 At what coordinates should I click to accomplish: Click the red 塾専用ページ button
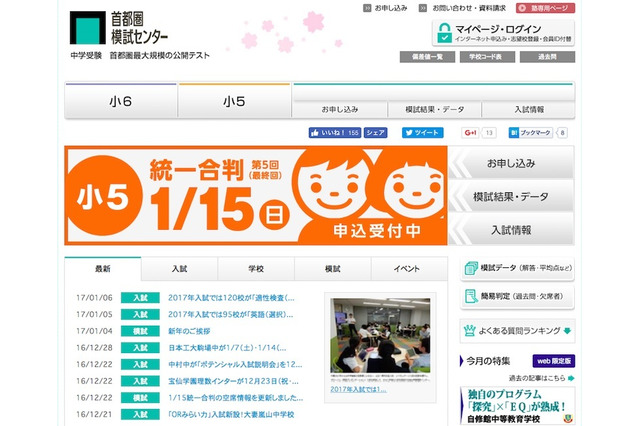[x=545, y=8]
